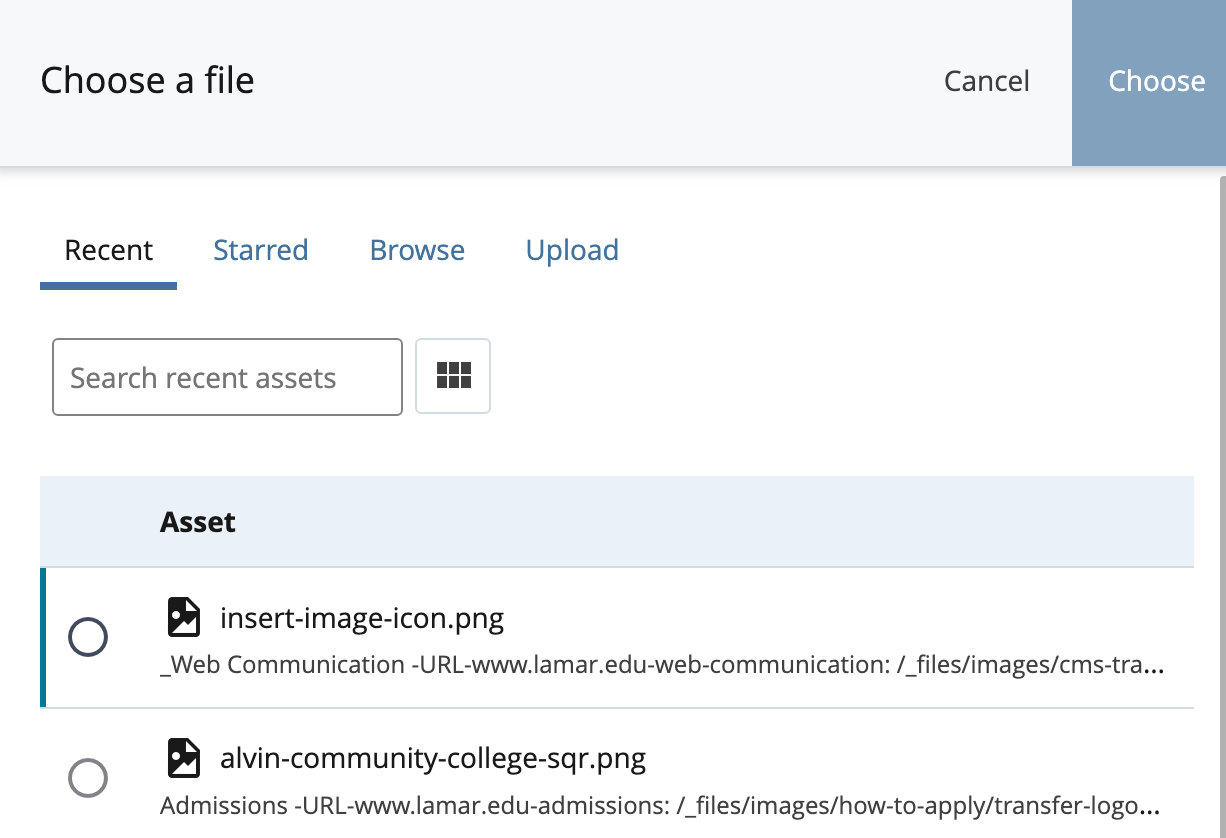The image size is (1226, 838).
Task: Focus the Search recent assets field
Action: (x=227, y=377)
